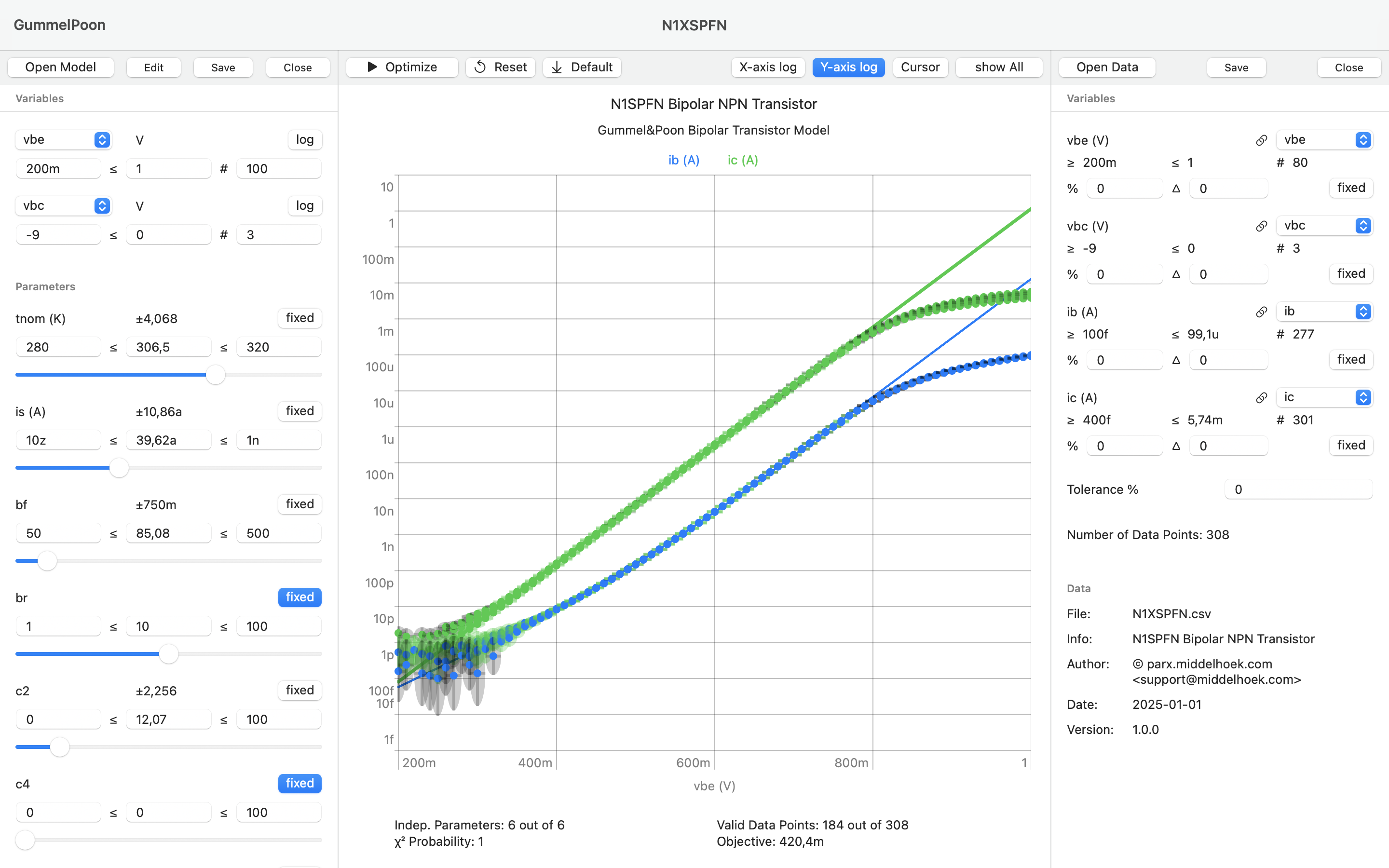
Task: Click the Tolerance % input field
Action: click(1298, 489)
